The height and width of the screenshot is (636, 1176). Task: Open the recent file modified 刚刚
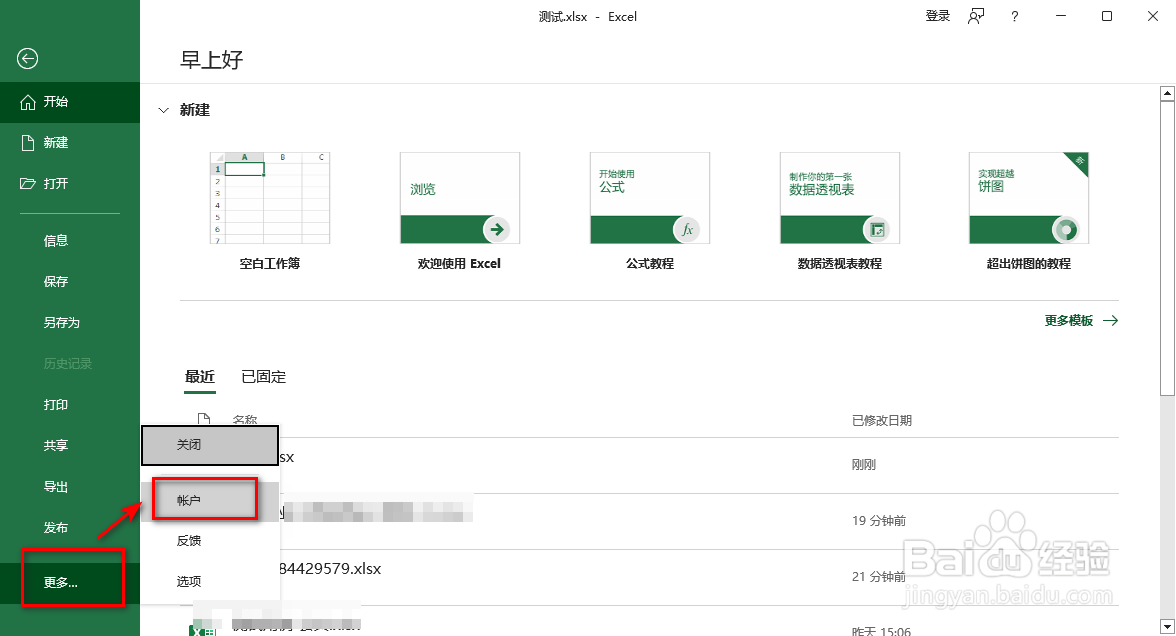(x=650, y=465)
